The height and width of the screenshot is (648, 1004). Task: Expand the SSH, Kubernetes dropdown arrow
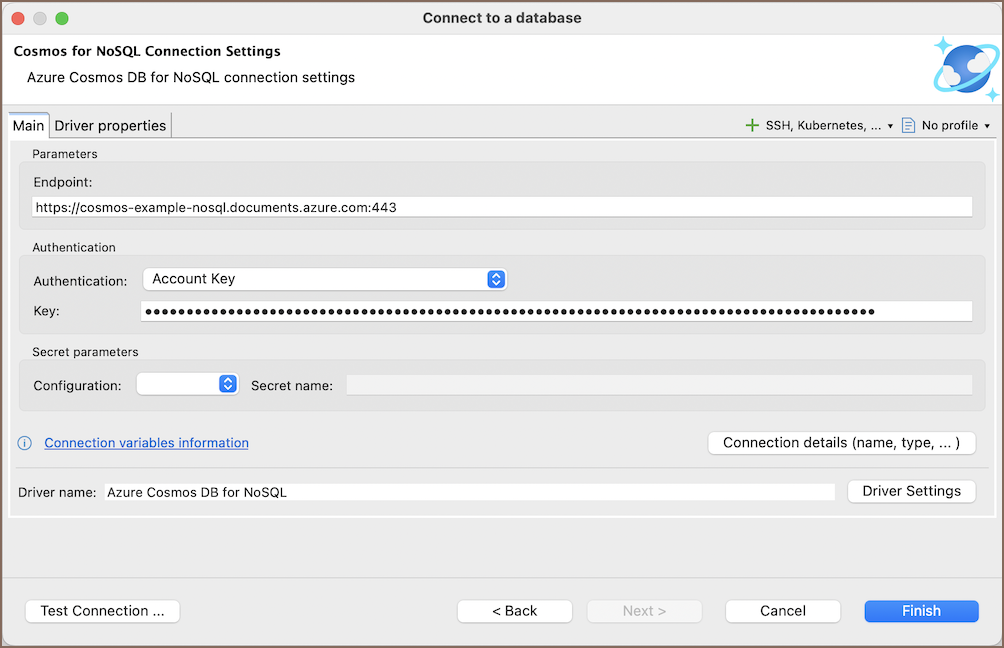click(890, 126)
